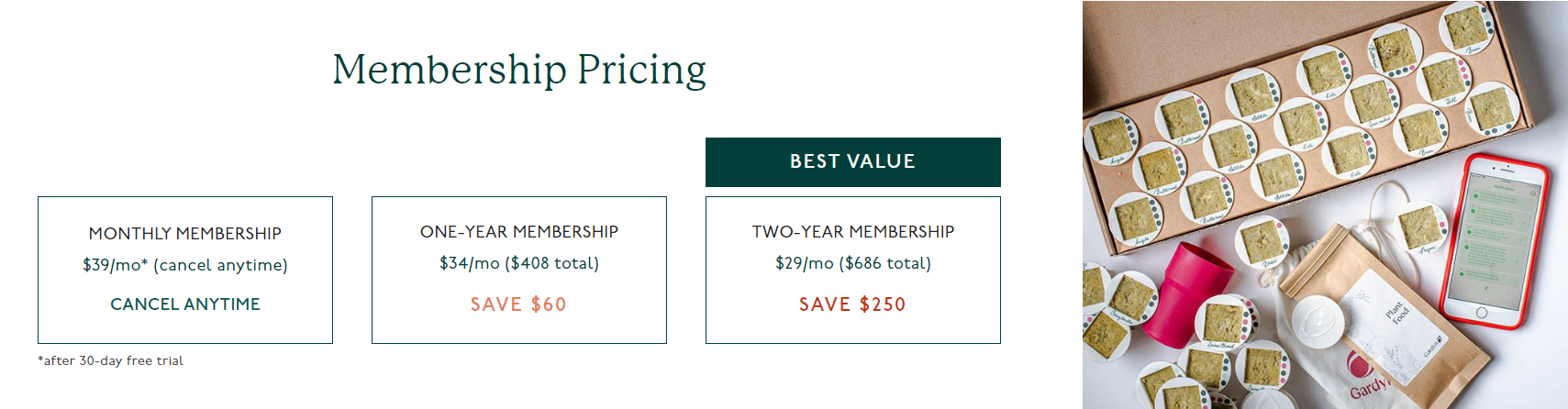This screenshot has width=1568, height=409.
Task: Click the Best Value banner
Action: [853, 162]
